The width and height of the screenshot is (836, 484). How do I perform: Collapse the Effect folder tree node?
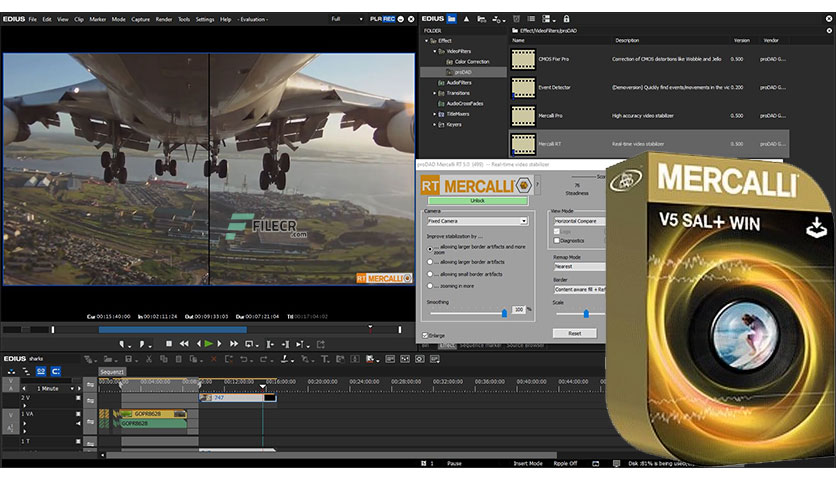coord(427,41)
